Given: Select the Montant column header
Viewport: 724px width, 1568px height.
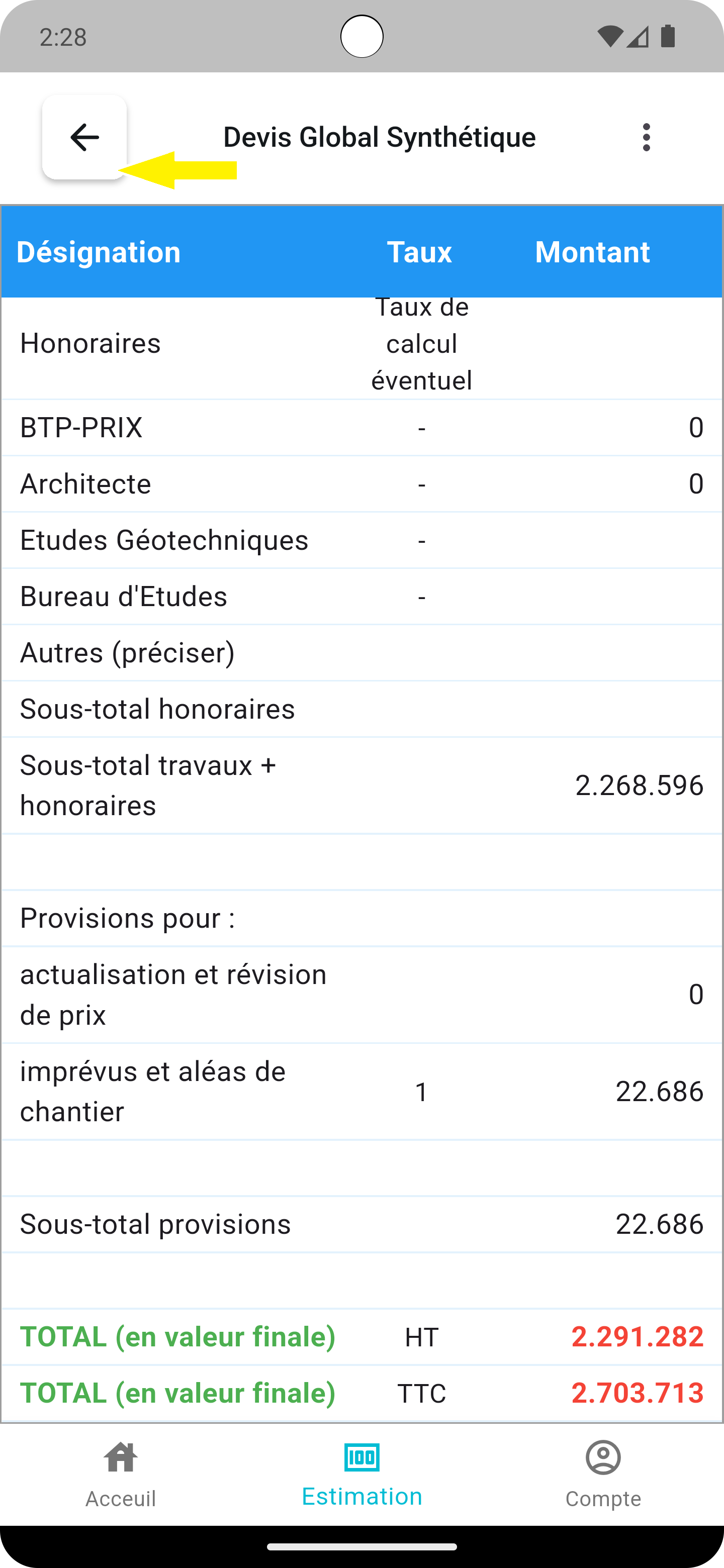Looking at the screenshot, I should pyautogui.click(x=592, y=252).
